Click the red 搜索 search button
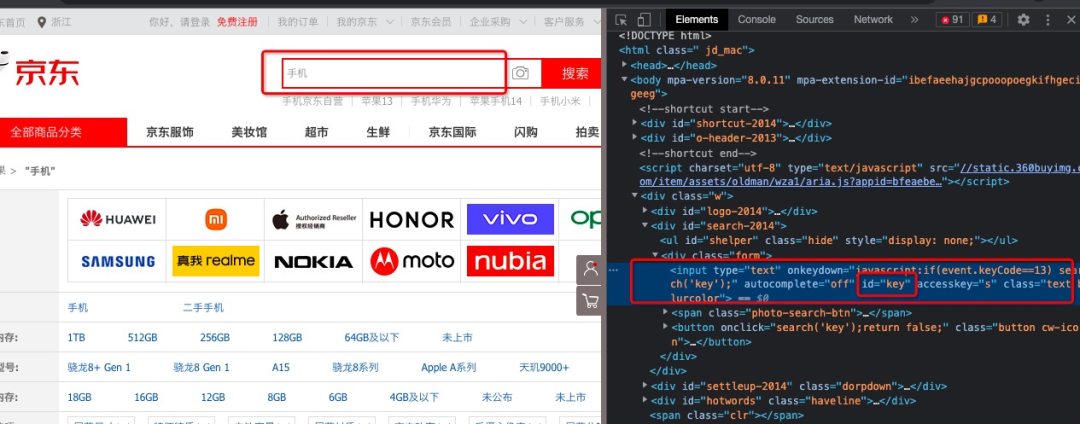Screen dimensions: 1080x424 [x=573, y=74]
